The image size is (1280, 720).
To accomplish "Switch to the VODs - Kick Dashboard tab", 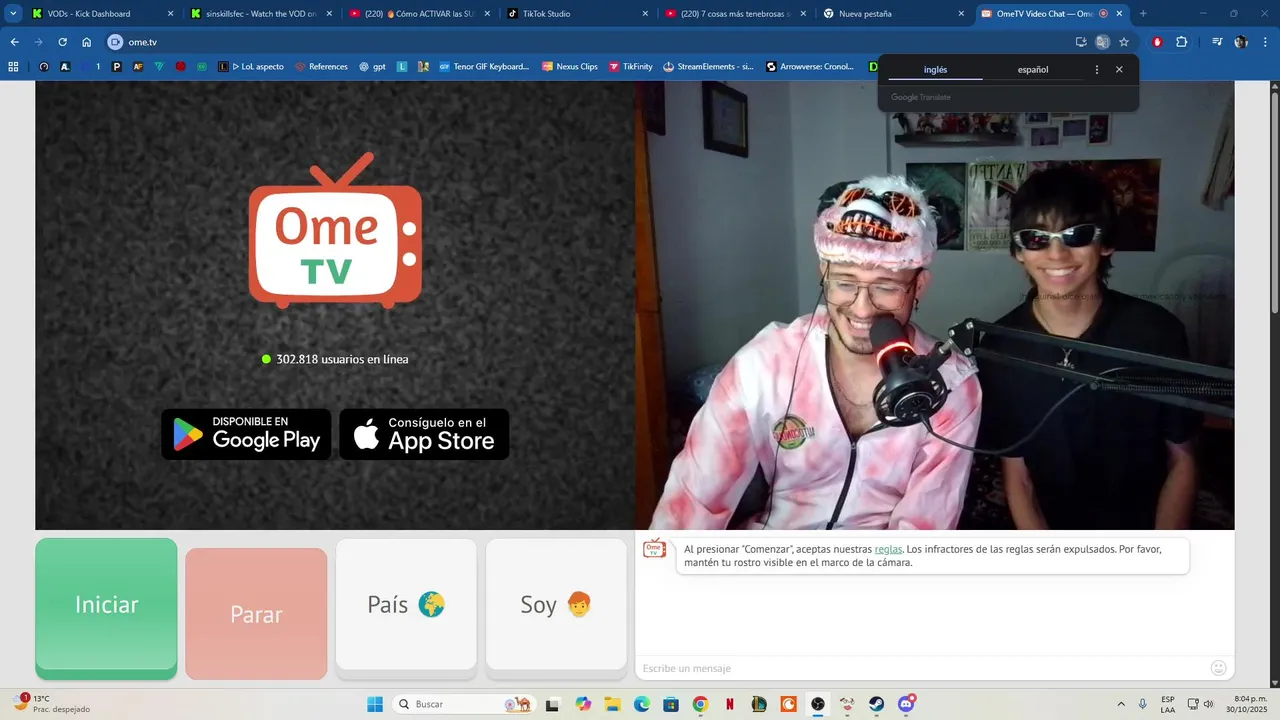I will pyautogui.click(x=102, y=14).
